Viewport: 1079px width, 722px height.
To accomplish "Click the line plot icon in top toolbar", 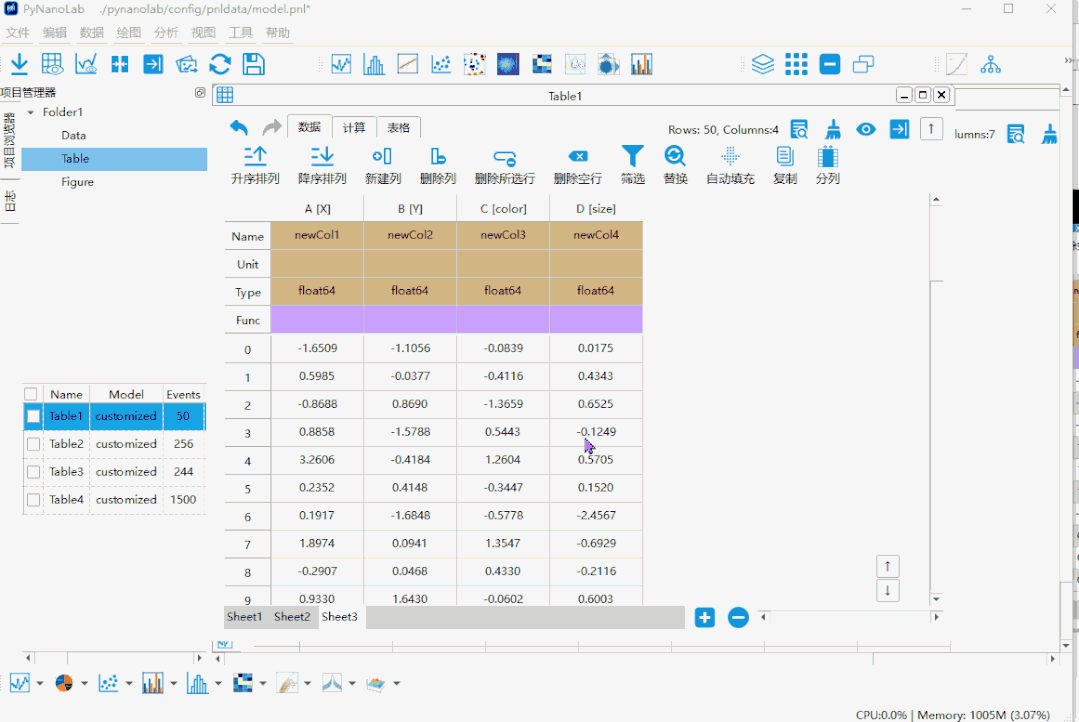I will tap(341, 64).
